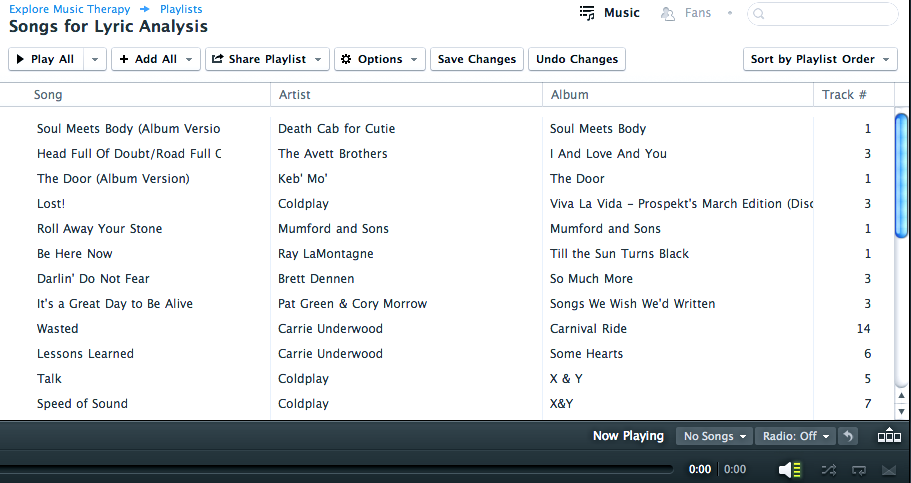Open the Fans section icon
911x483 pixels.
(x=668, y=13)
